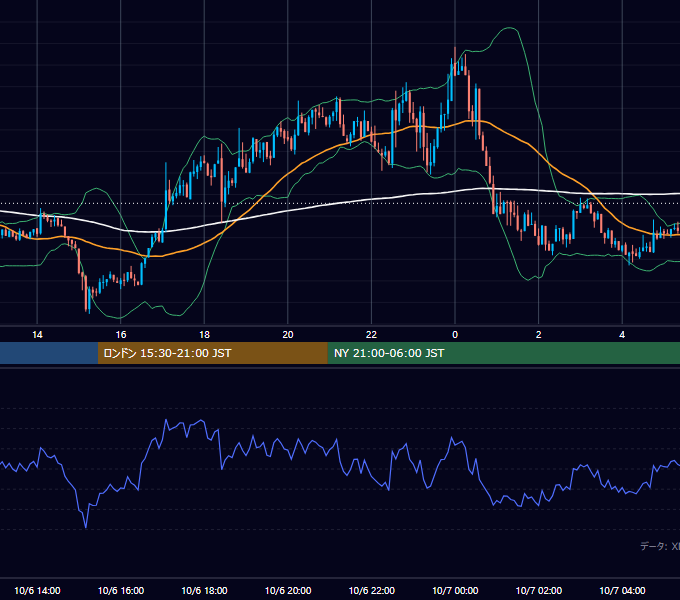Click the 10/7 04:00 date label
Viewport: 680px width, 600px height.
[x=622, y=590]
